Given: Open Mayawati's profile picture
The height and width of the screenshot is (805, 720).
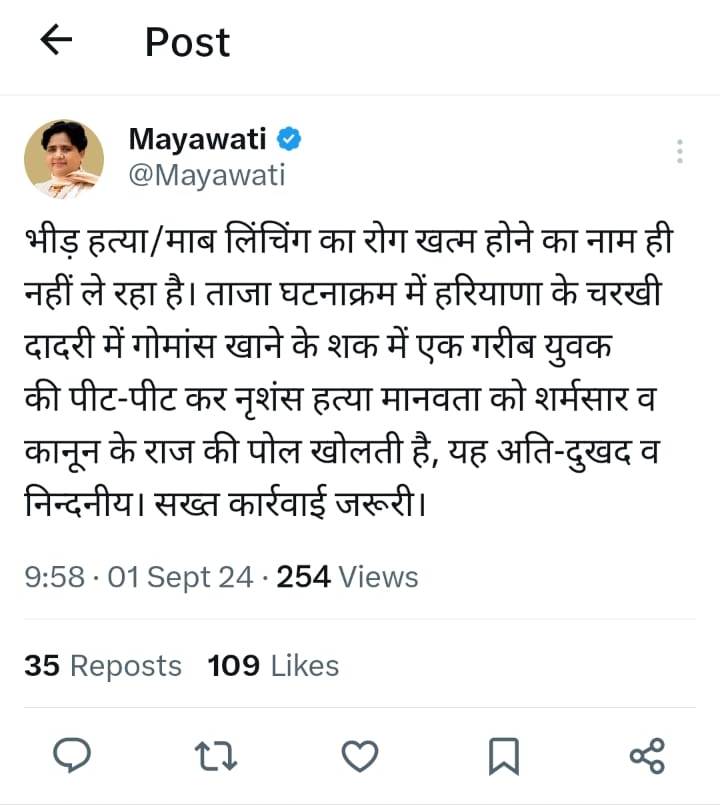Looking at the screenshot, I should tap(64, 159).
